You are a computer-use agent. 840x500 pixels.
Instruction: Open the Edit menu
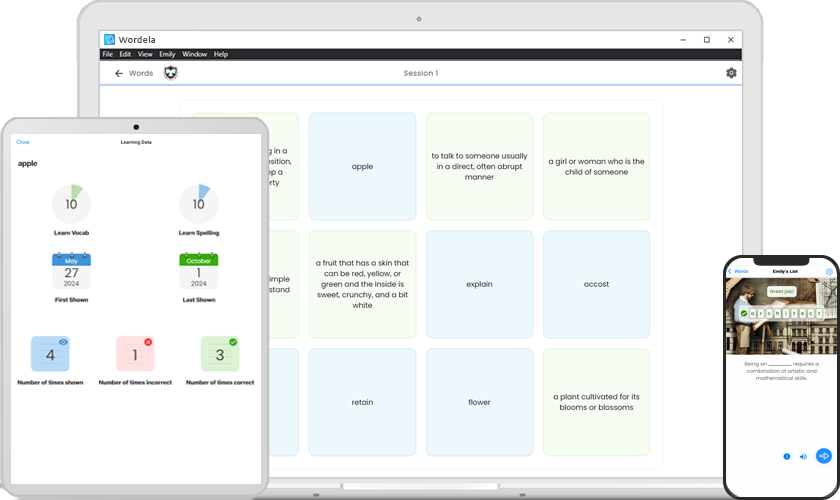click(125, 54)
